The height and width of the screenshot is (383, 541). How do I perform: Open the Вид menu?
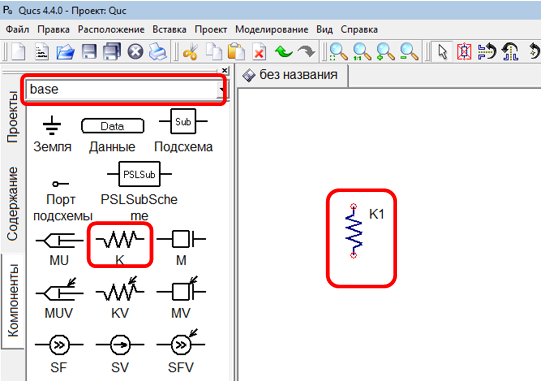[x=325, y=30]
